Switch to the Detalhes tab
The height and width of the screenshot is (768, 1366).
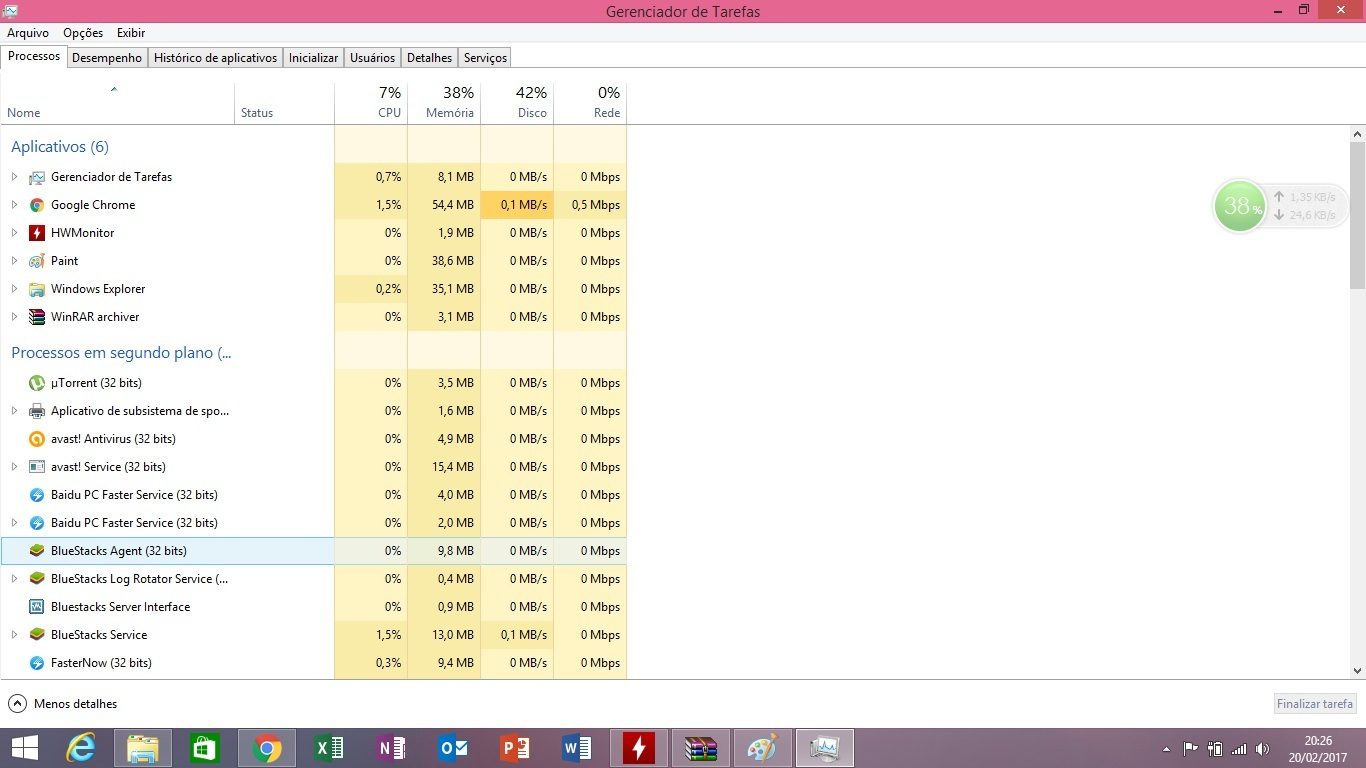430,58
